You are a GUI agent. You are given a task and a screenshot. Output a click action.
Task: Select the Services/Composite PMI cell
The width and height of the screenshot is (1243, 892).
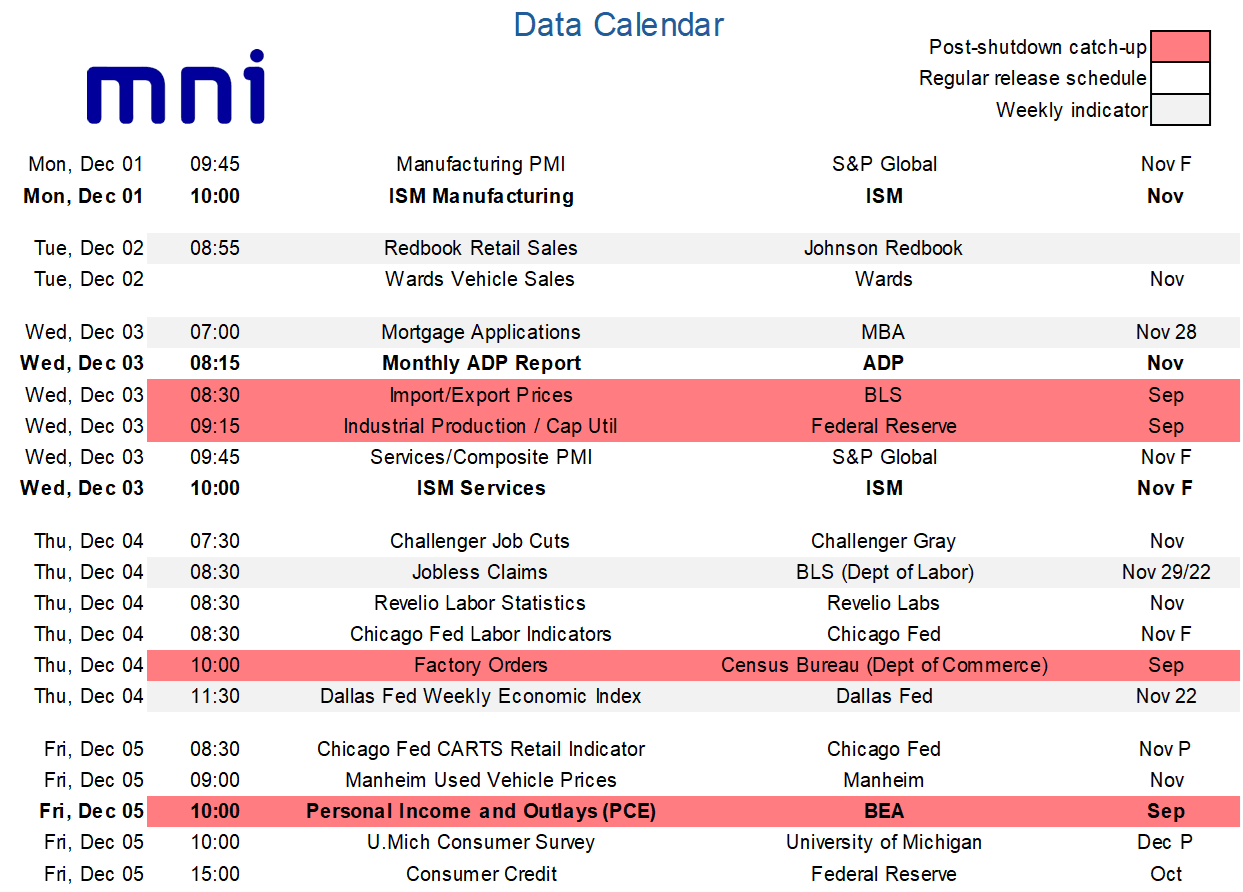pyautogui.click(x=481, y=457)
